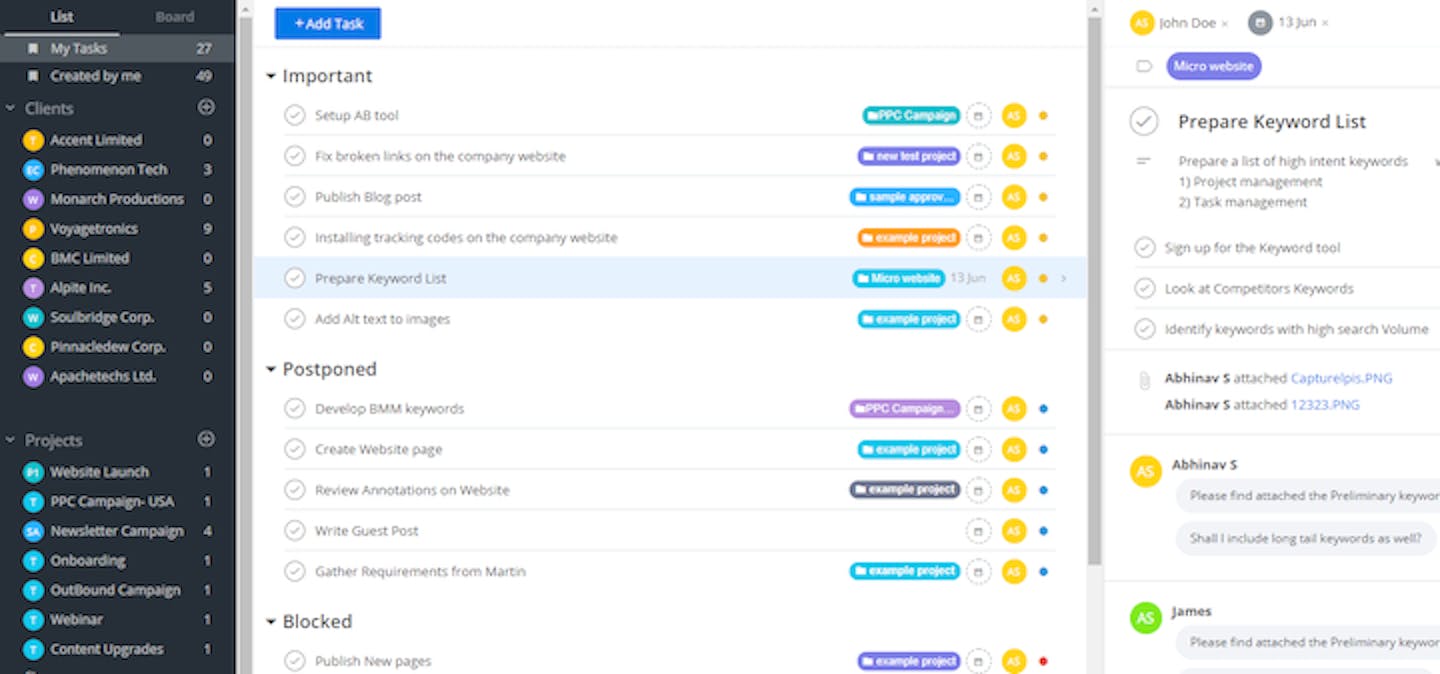The height and width of the screenshot is (674, 1440).
Task: Check off Prepare Keyword List in task list
Action: click(294, 278)
